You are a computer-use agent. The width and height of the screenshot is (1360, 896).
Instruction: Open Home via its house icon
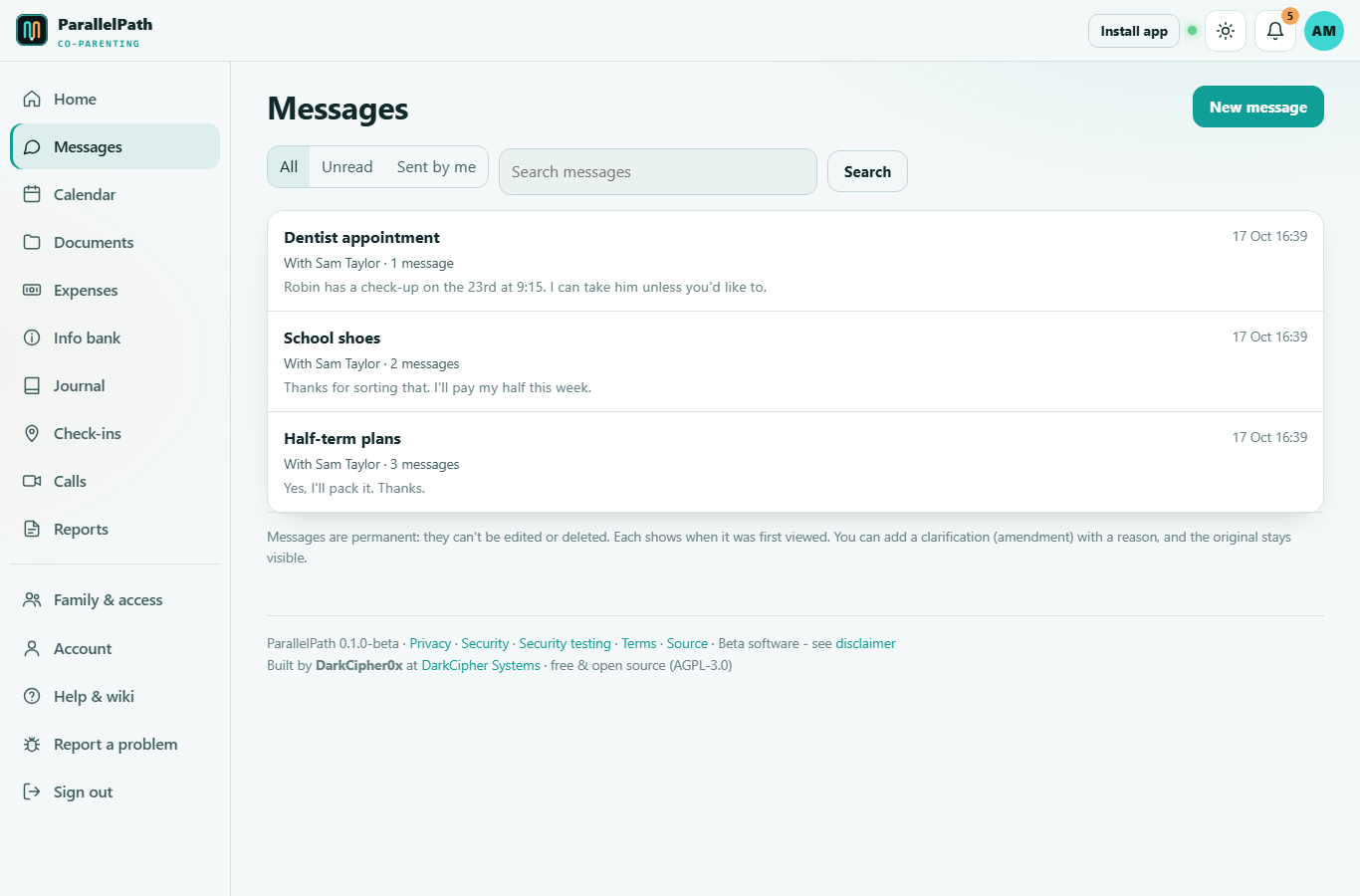pyautogui.click(x=32, y=99)
